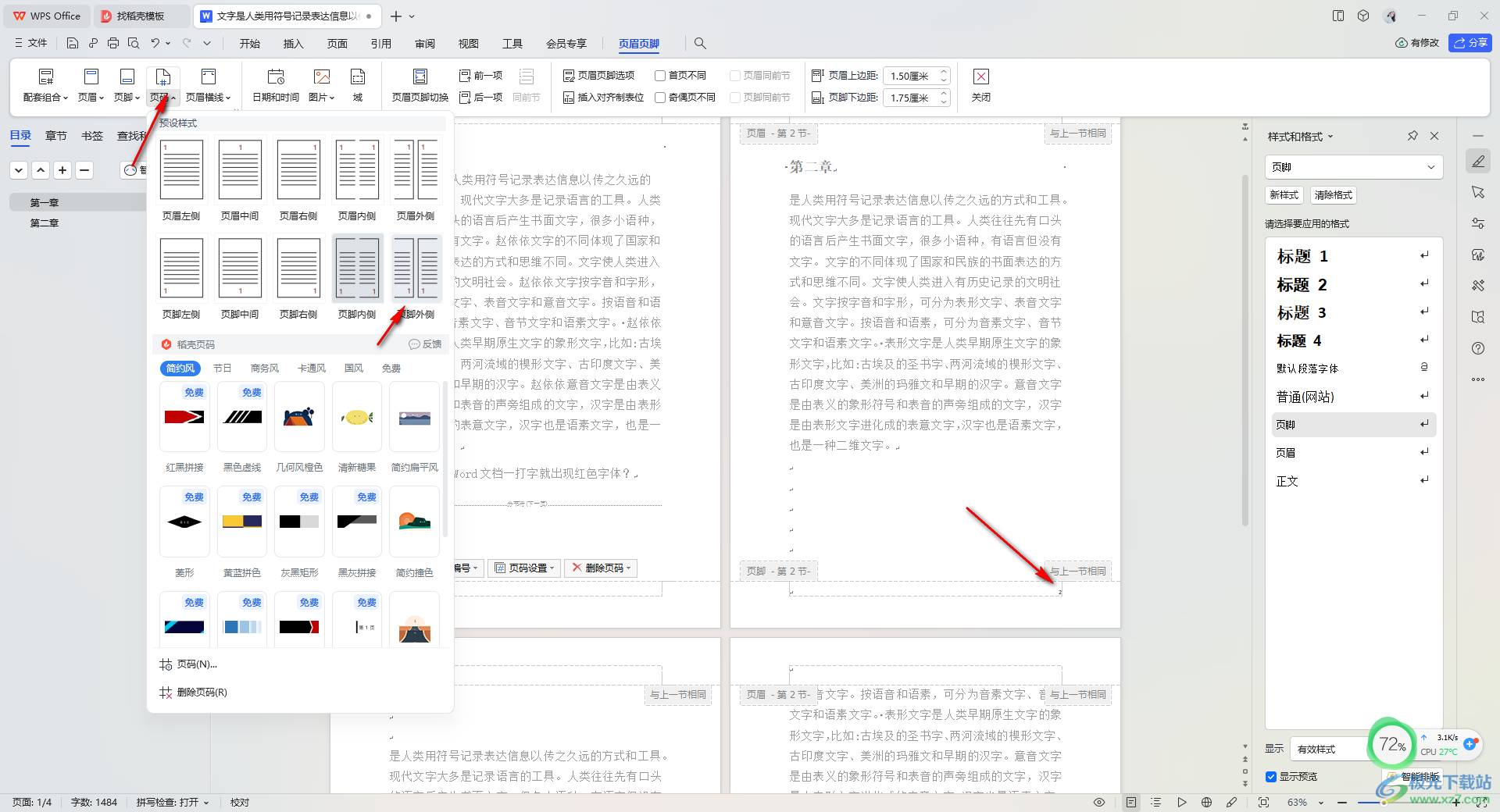Click the 分享 share button
This screenshot has width=1500, height=812.
click(1470, 43)
